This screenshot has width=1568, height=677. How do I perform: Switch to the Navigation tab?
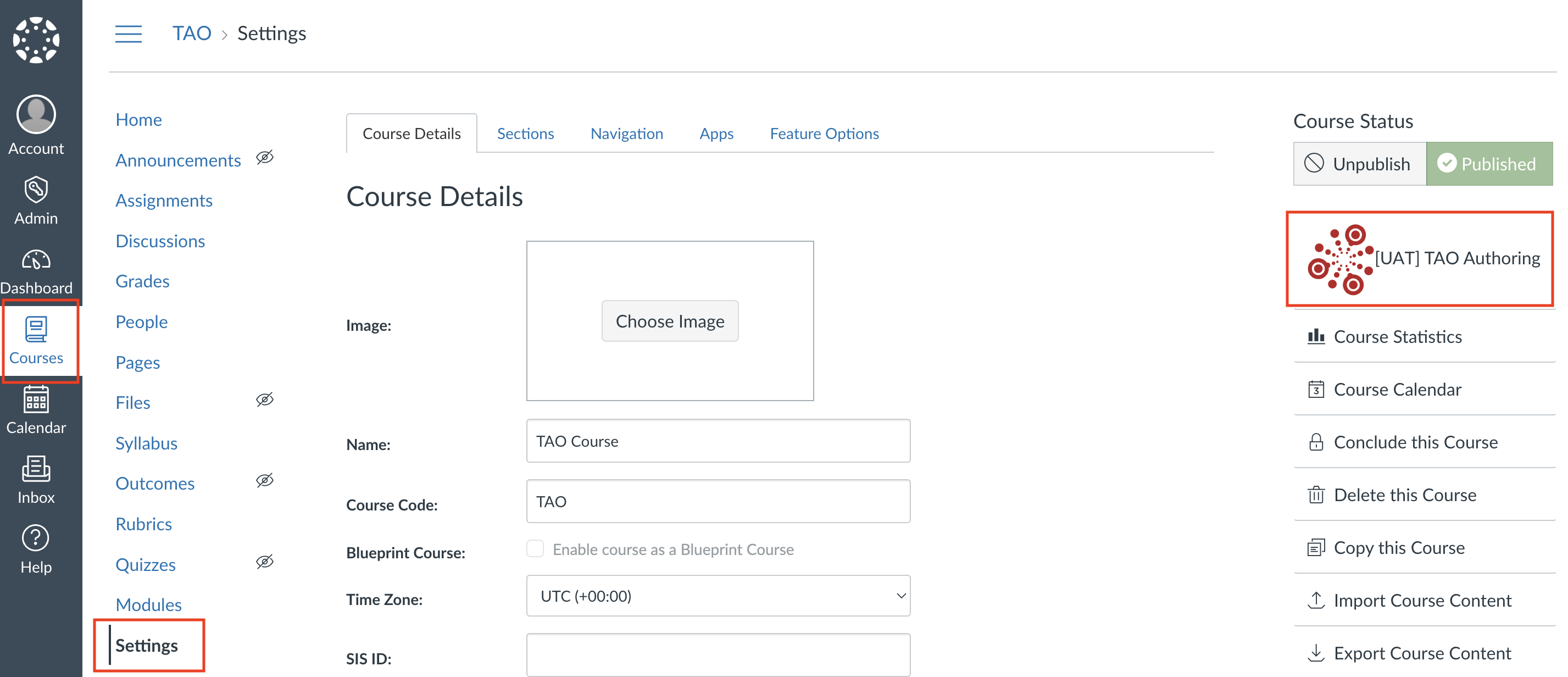click(x=626, y=134)
